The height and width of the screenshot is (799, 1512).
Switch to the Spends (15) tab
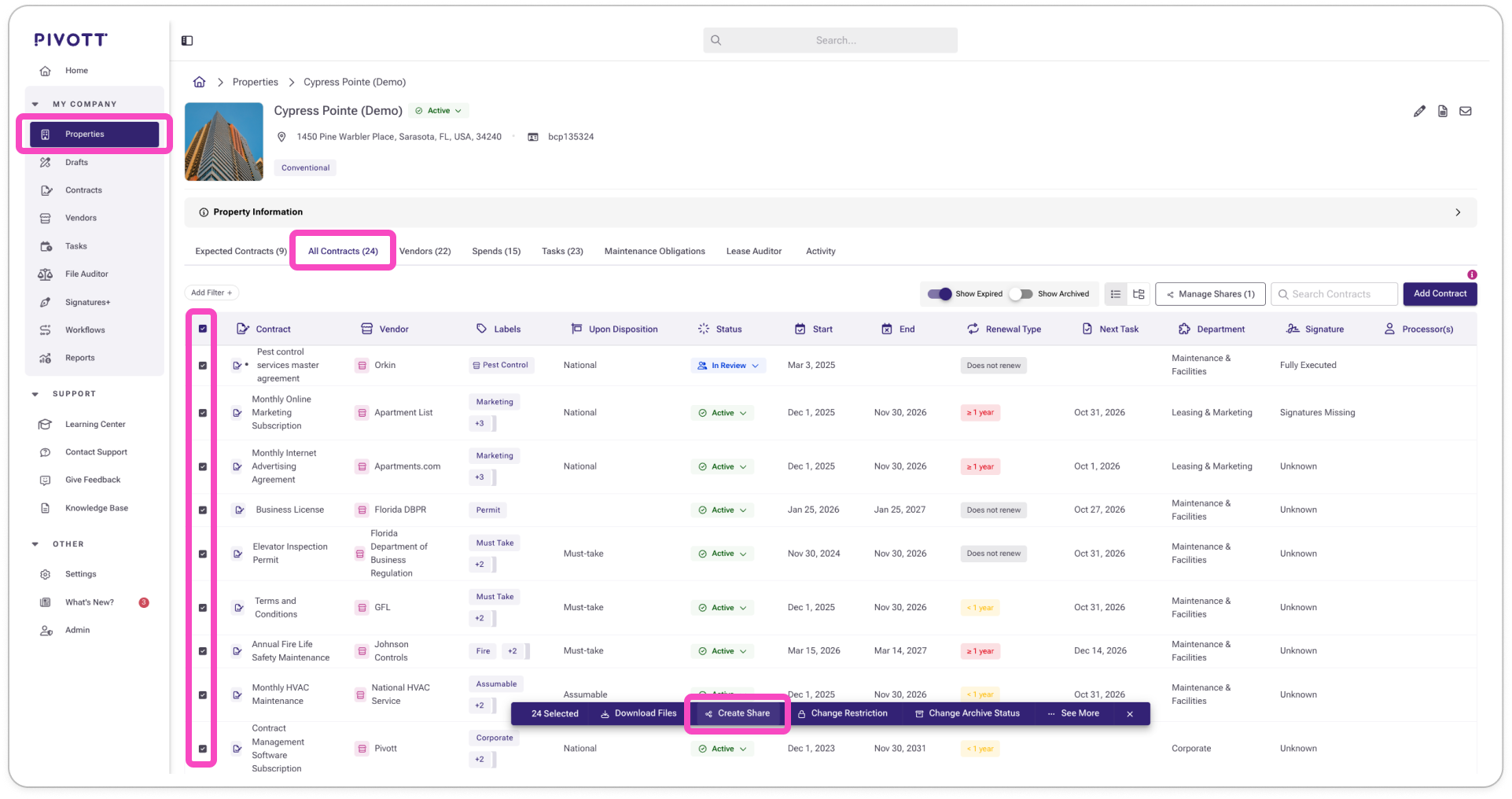click(x=496, y=252)
